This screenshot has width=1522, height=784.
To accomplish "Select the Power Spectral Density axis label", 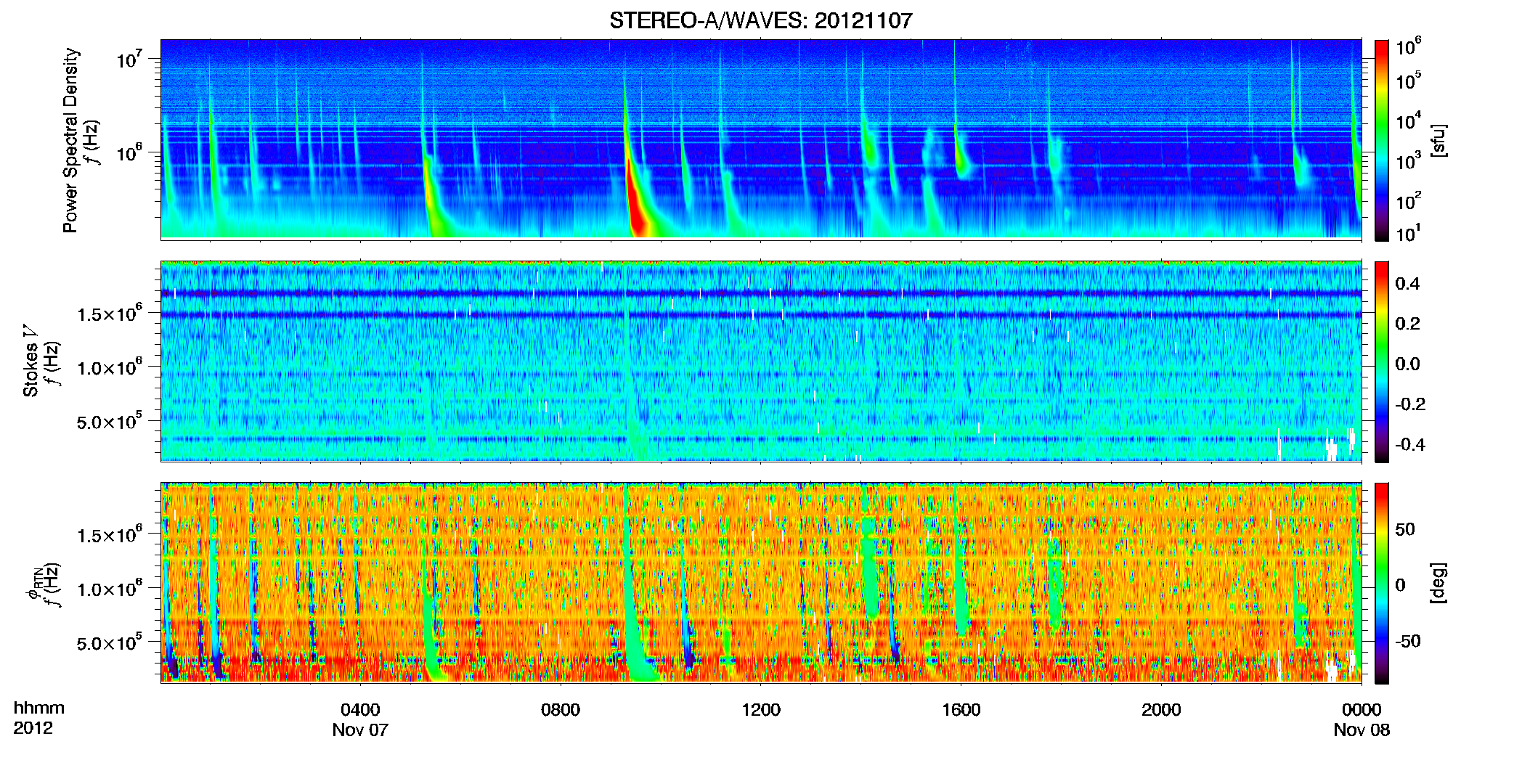I will coord(70,140).
